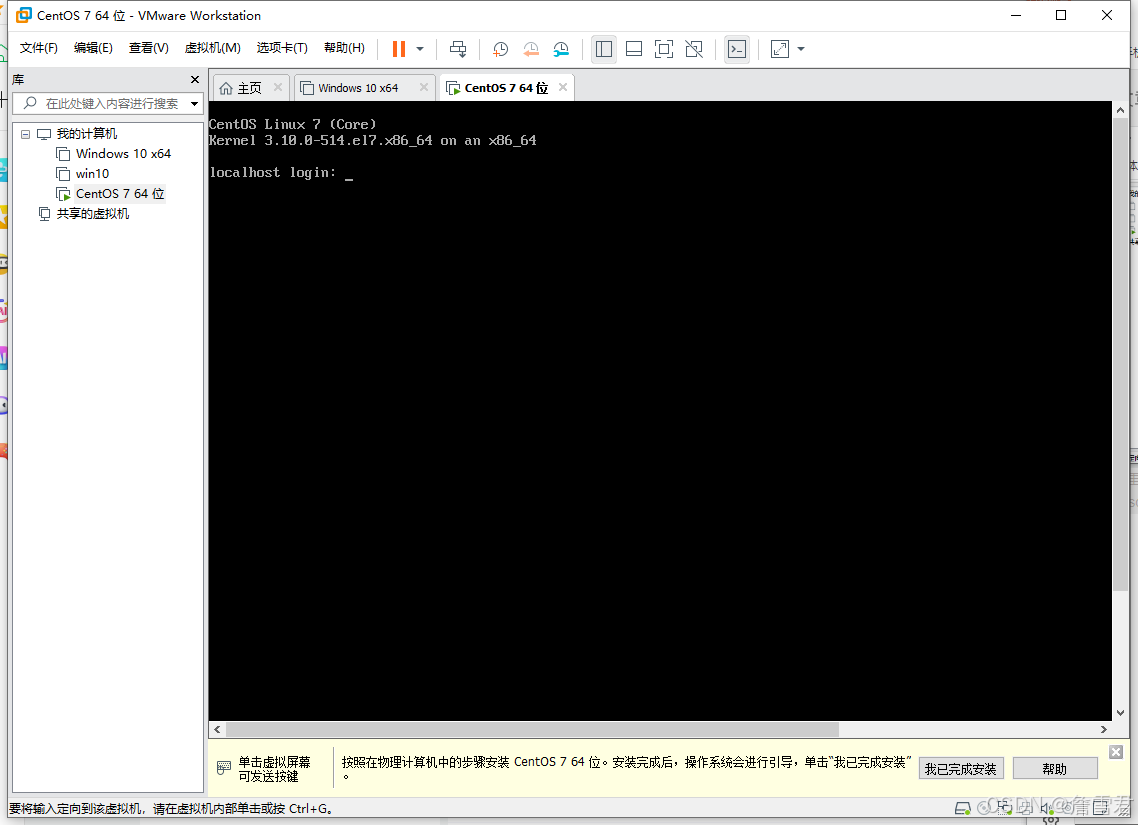Open the 编辑(E) menu
The image size is (1138, 825).
(x=93, y=48)
